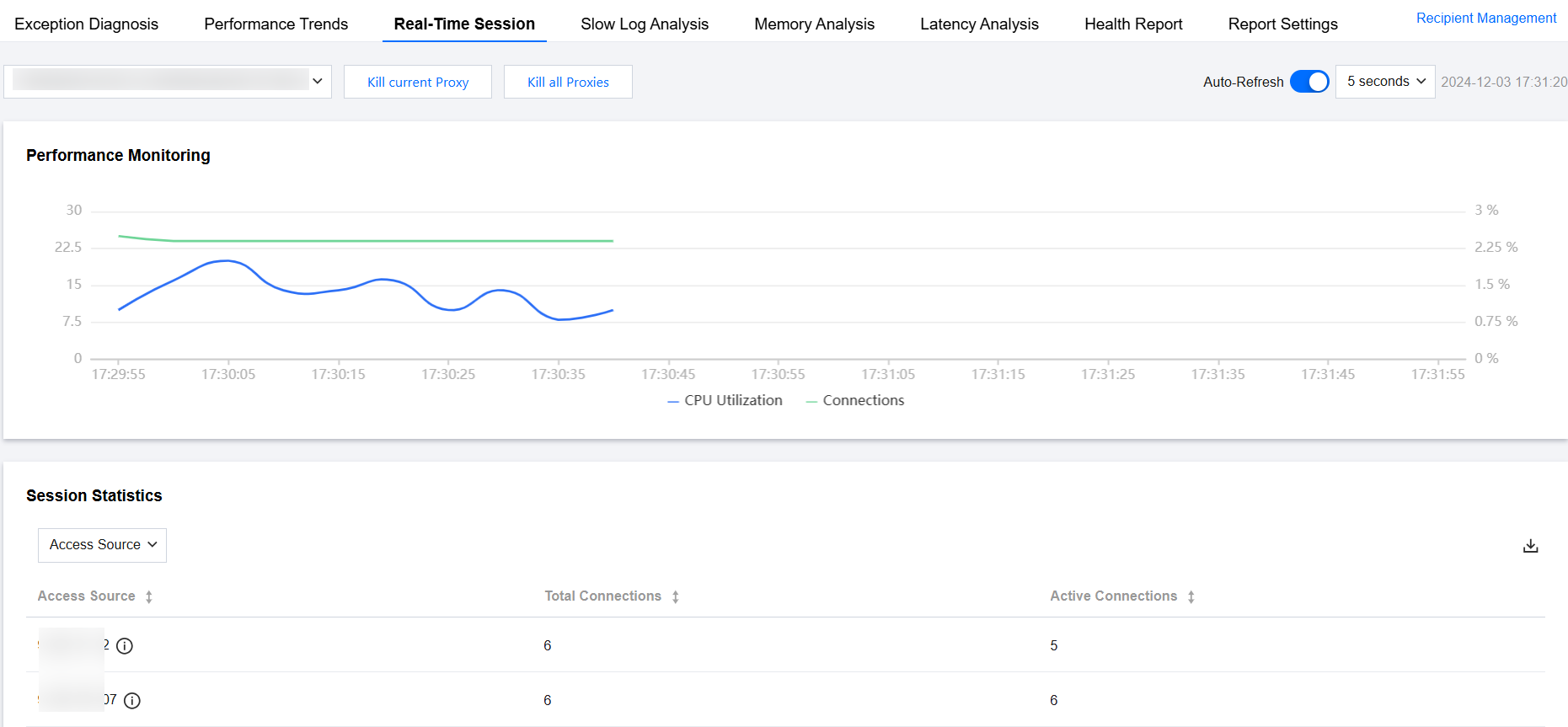
Task: Open the blurred instance selector dropdown
Action: 168,82
